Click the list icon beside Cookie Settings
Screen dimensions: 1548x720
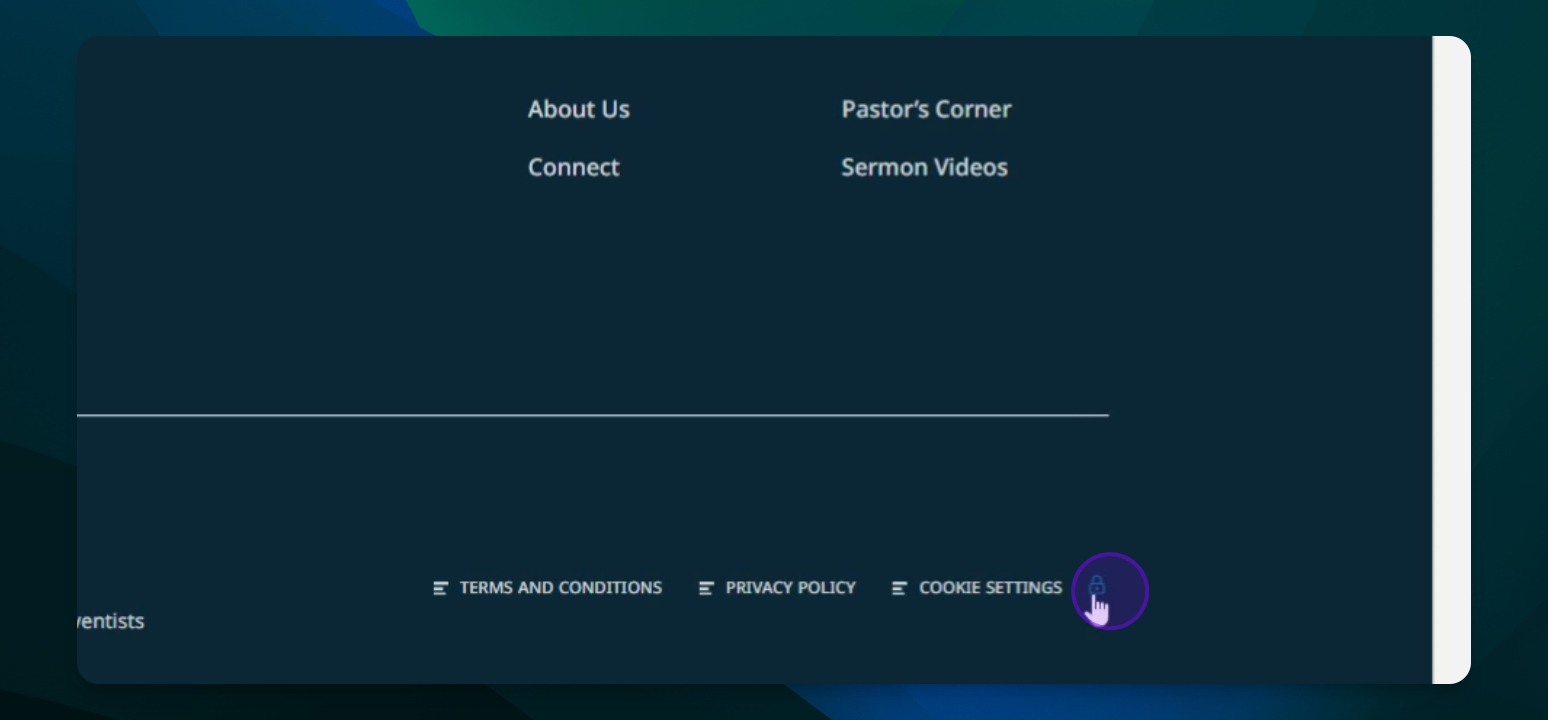(x=899, y=588)
